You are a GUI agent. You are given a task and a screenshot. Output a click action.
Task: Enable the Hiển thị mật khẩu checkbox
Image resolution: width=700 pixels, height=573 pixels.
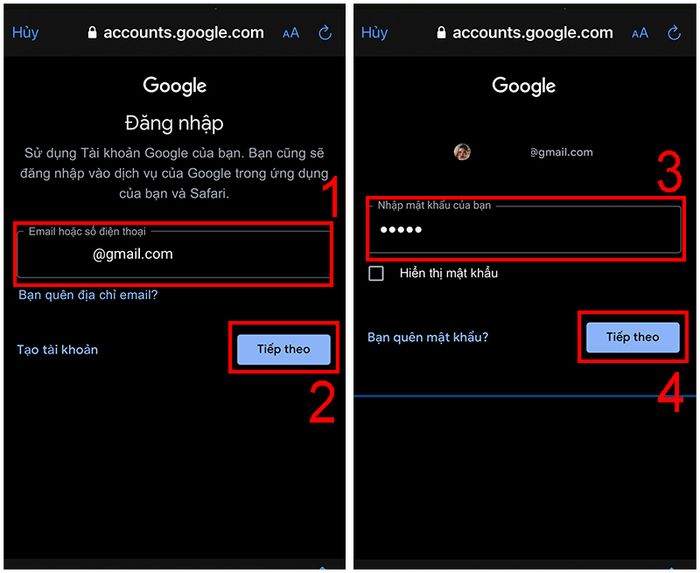376,273
